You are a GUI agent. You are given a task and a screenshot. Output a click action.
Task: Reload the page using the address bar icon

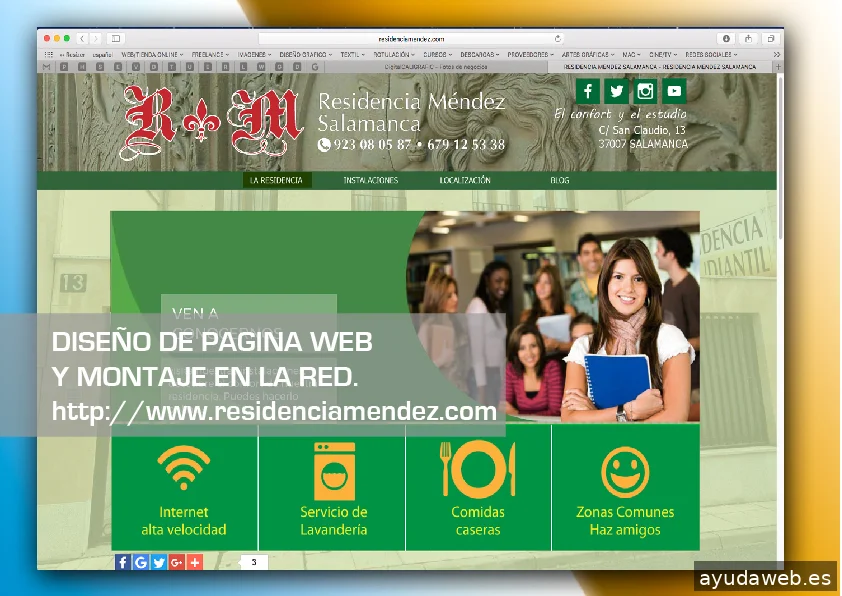point(558,38)
